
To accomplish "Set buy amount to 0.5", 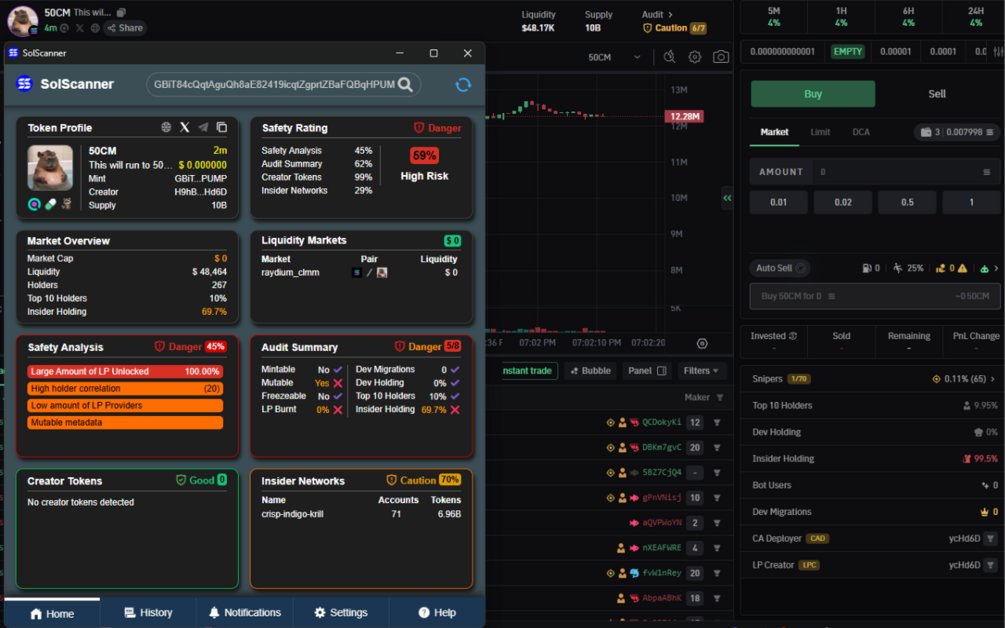I will (x=907, y=202).
